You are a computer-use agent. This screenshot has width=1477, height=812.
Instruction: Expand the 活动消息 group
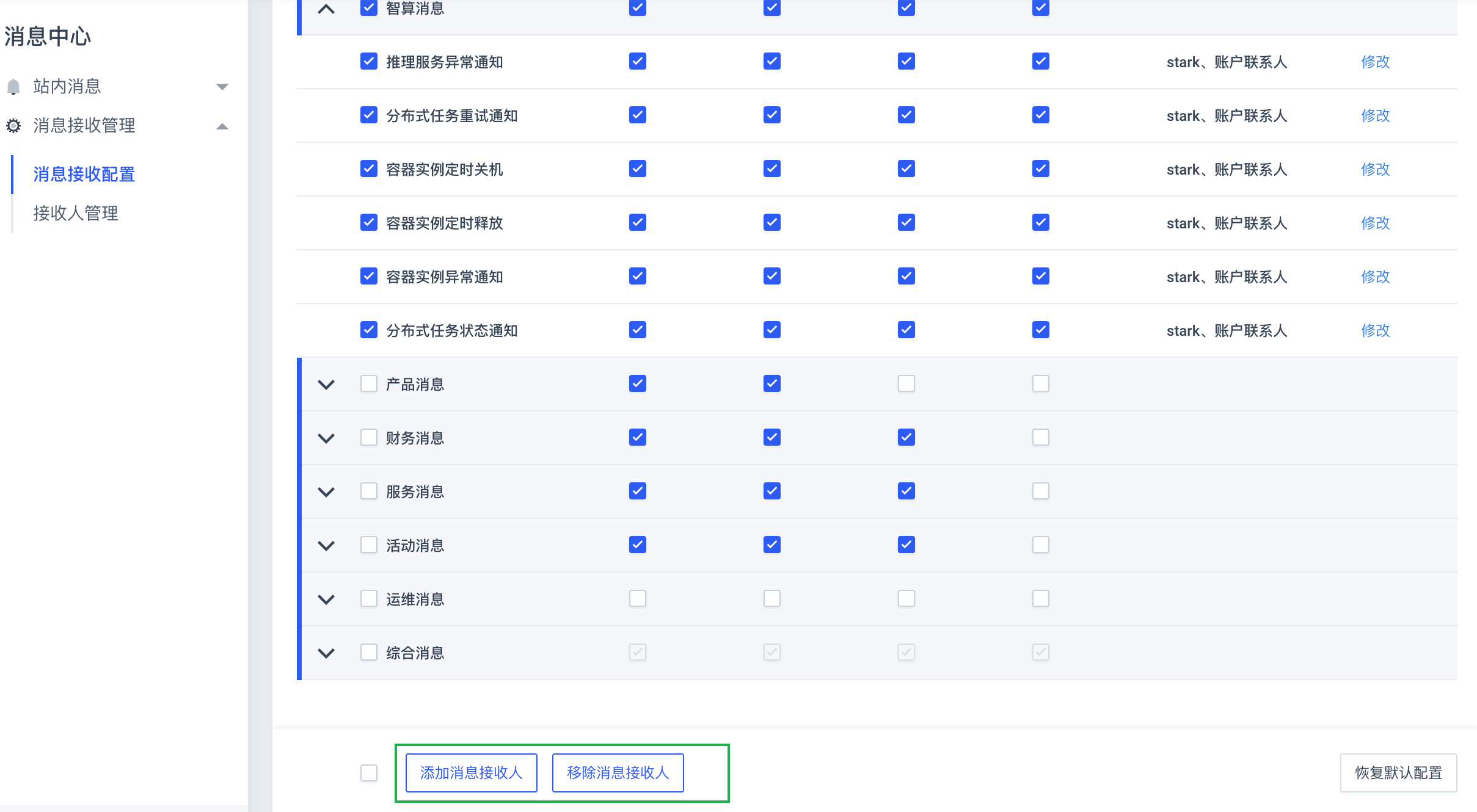click(326, 546)
